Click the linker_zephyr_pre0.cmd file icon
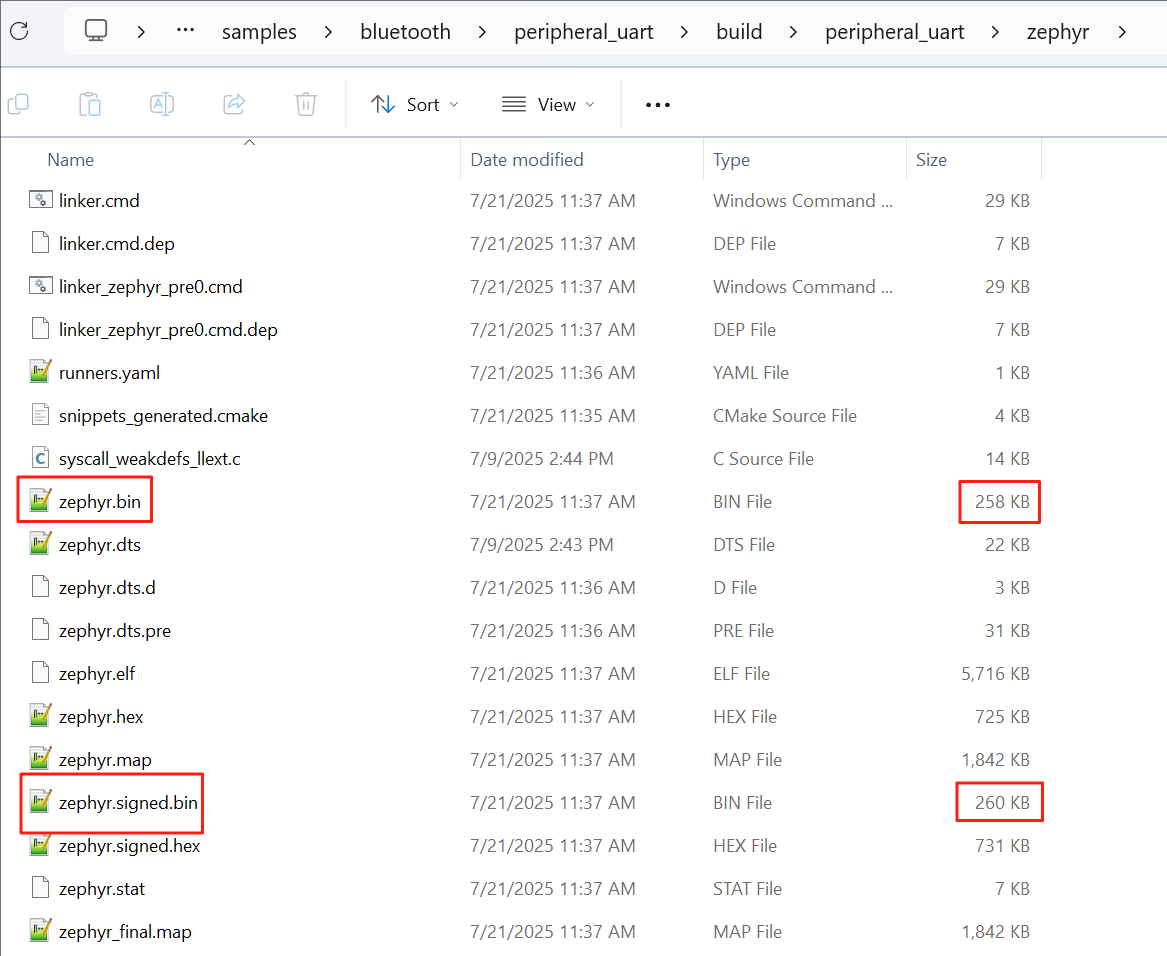The width and height of the screenshot is (1167, 956). pyautogui.click(x=41, y=286)
